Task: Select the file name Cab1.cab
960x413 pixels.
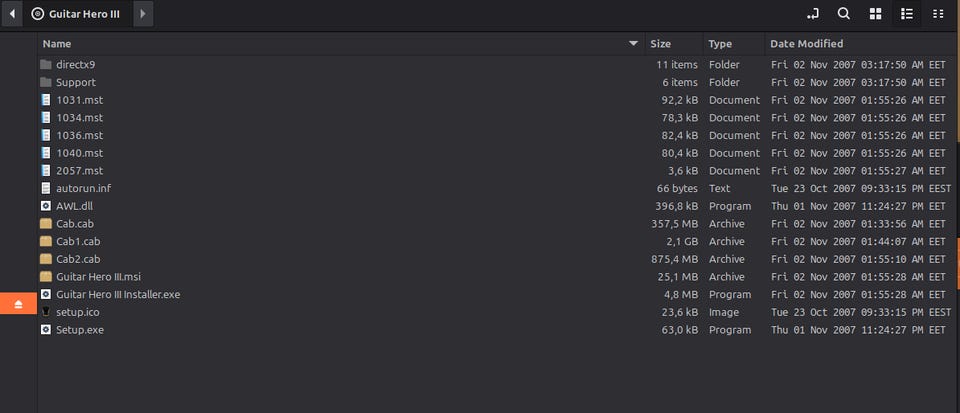Action: 78,242
